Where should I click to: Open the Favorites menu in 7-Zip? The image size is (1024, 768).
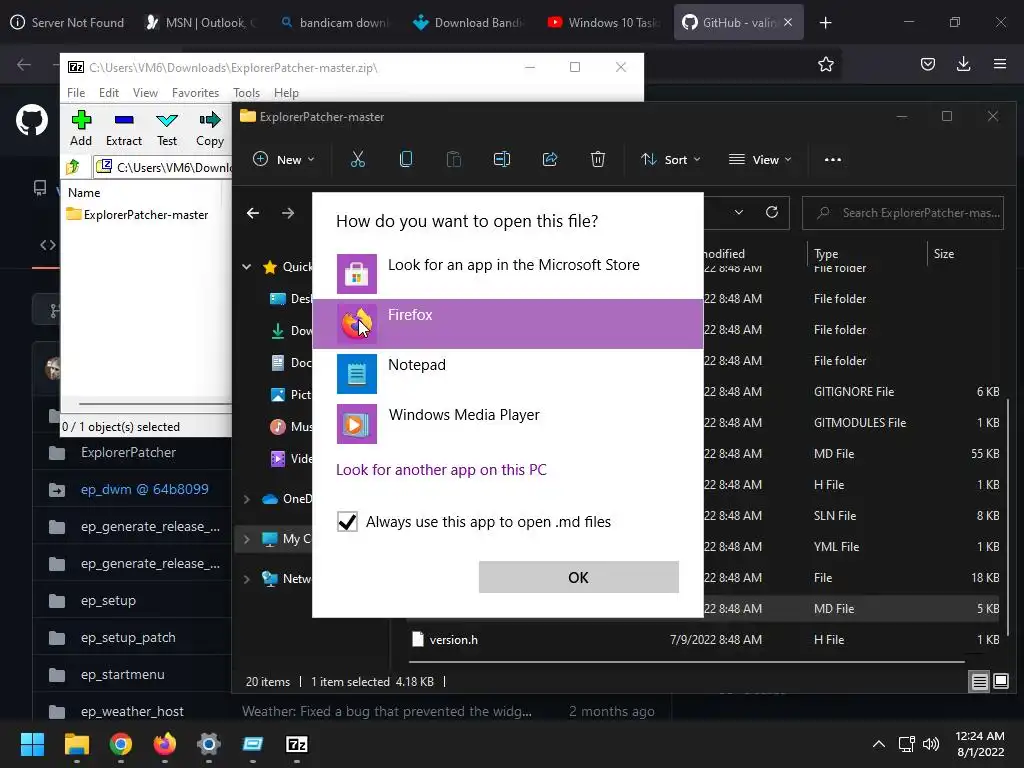195,93
